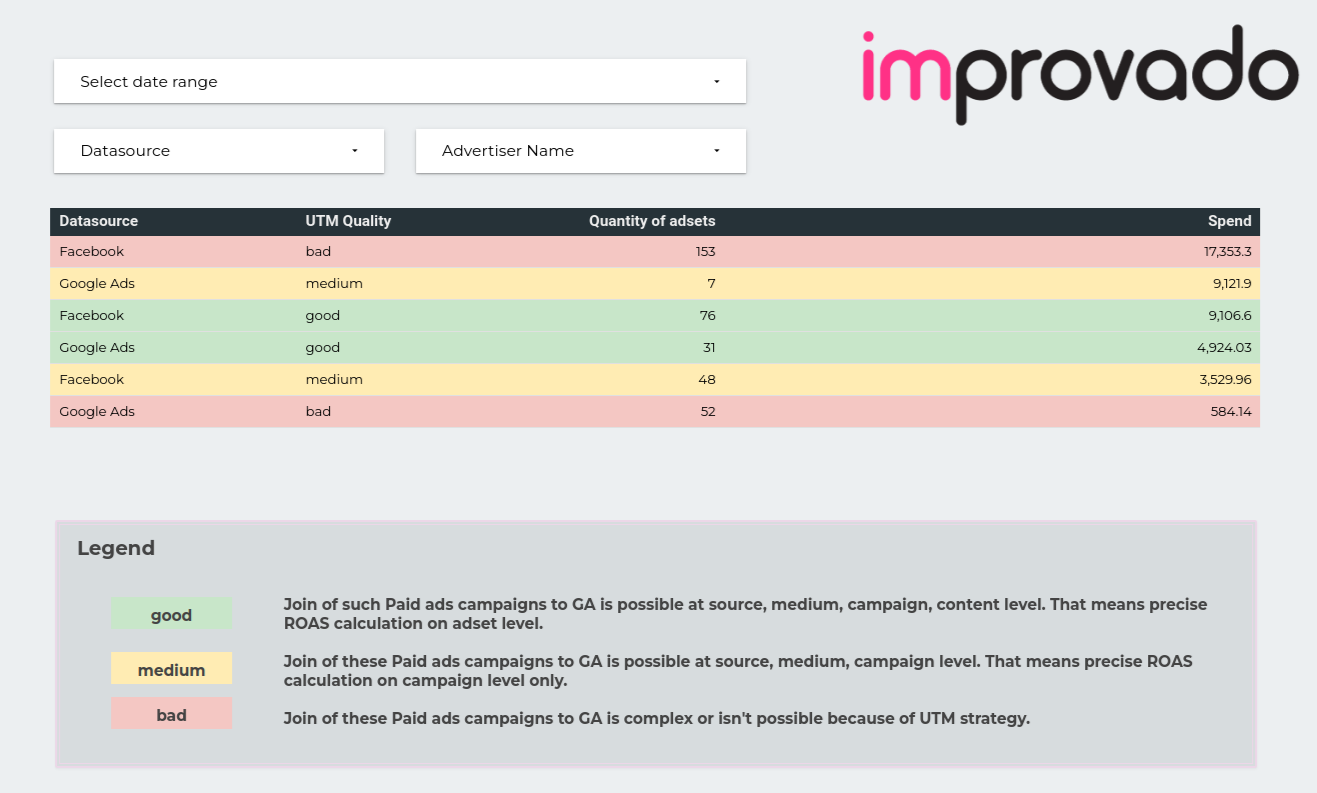Click the Spend column header
This screenshot has height=793, width=1317.
click(1229, 221)
